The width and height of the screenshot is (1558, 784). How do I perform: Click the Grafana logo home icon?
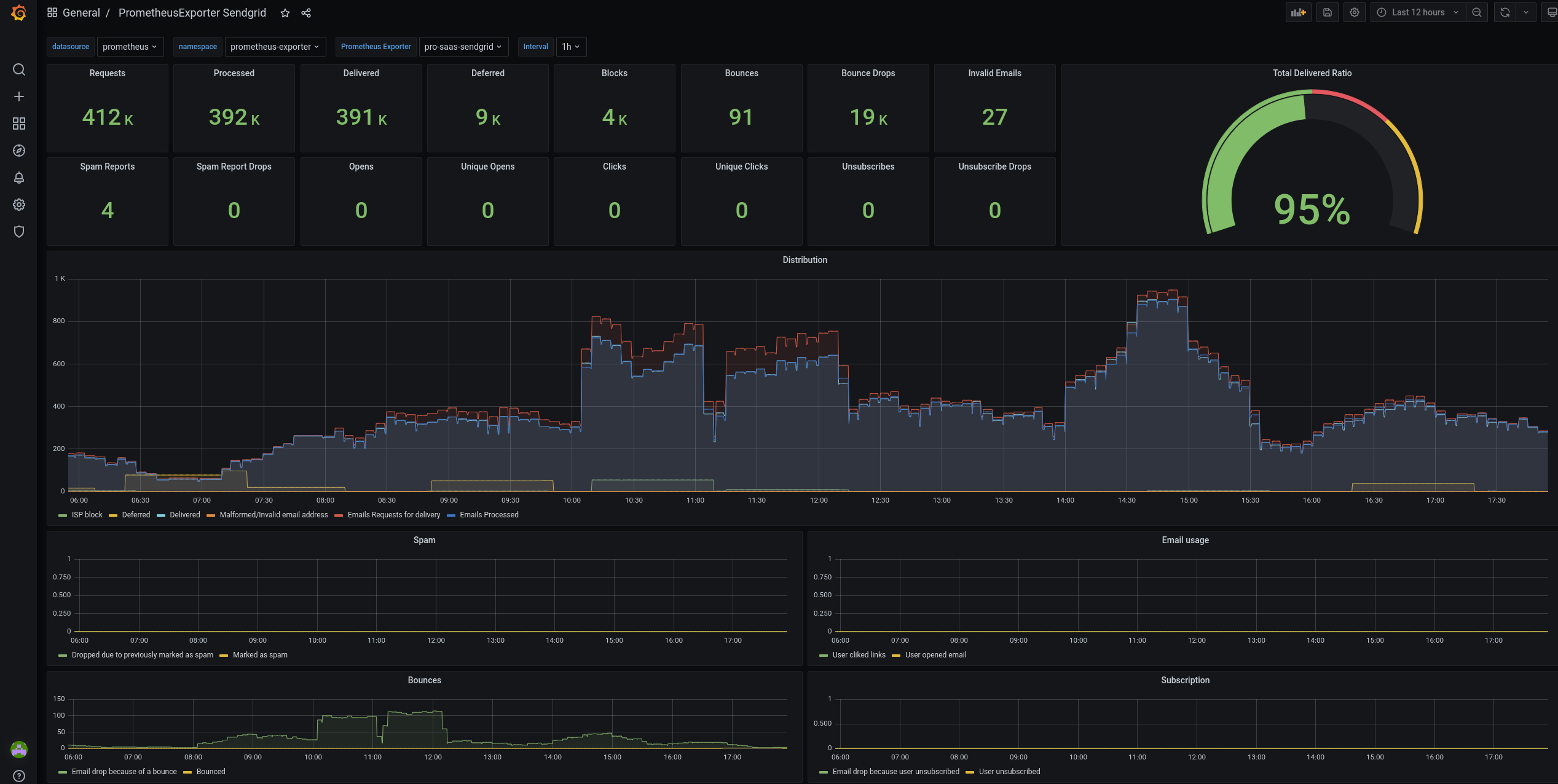(x=18, y=13)
